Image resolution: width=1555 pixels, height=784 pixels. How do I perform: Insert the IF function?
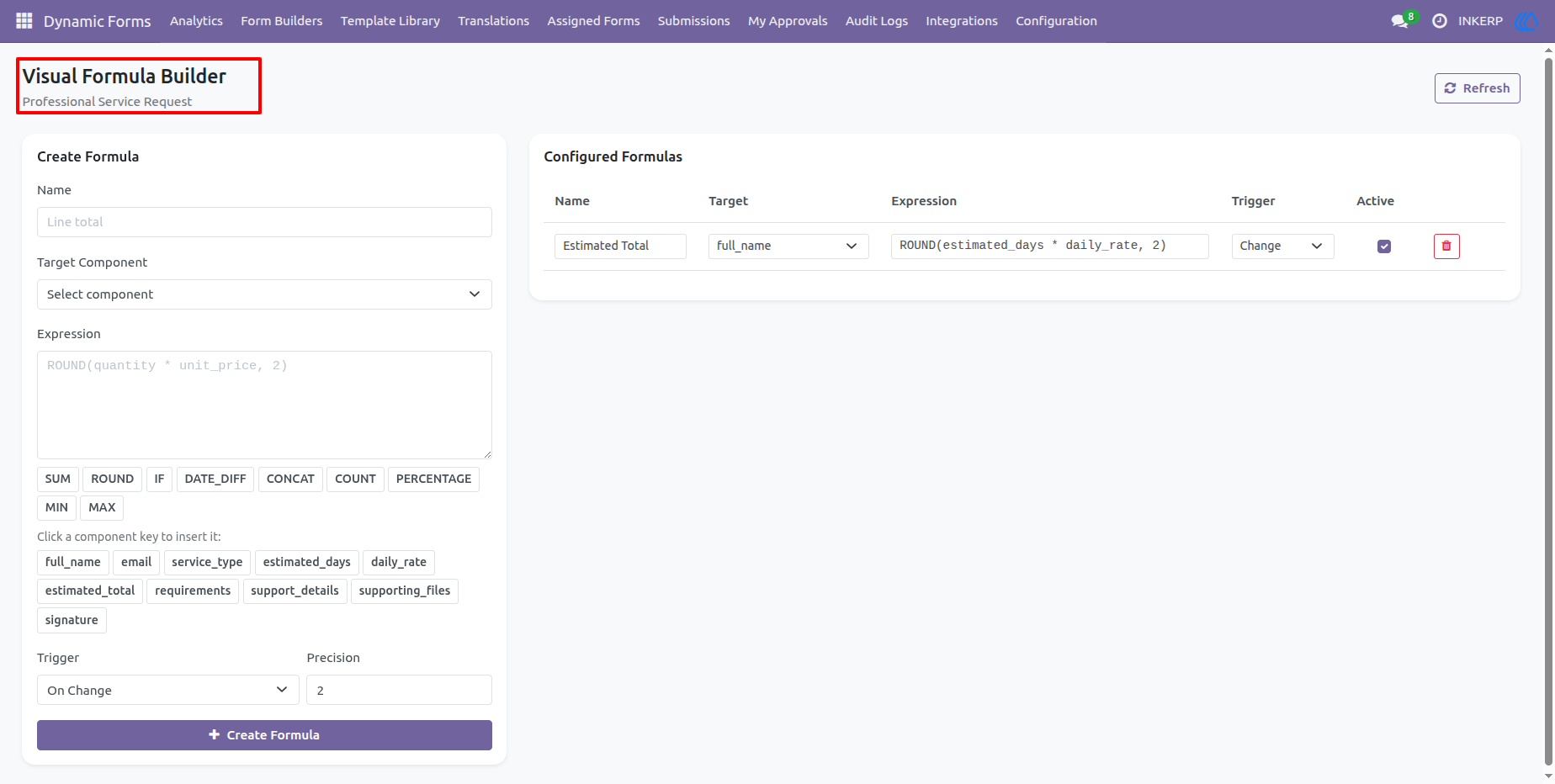pos(159,479)
